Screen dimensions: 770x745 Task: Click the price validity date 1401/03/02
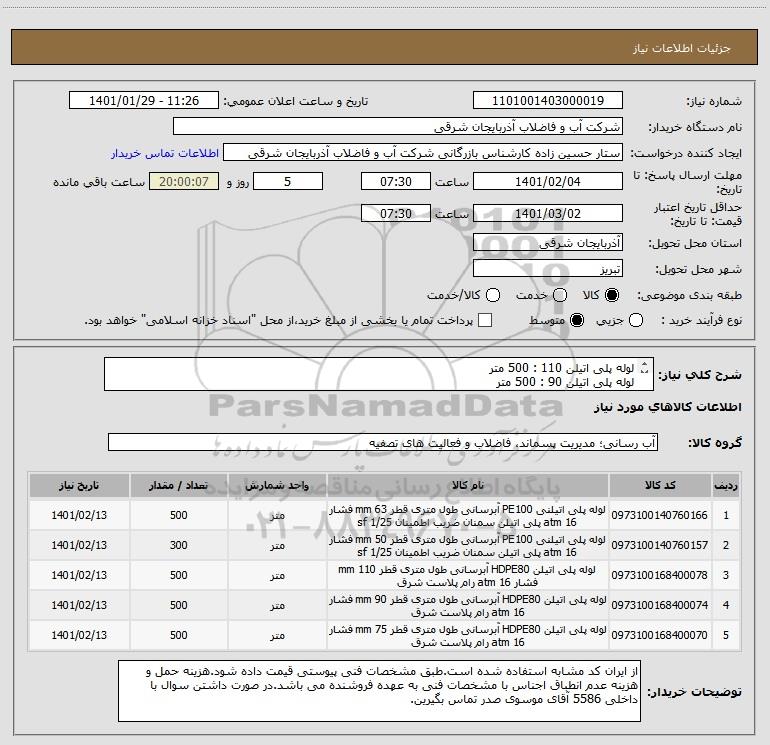(x=548, y=213)
